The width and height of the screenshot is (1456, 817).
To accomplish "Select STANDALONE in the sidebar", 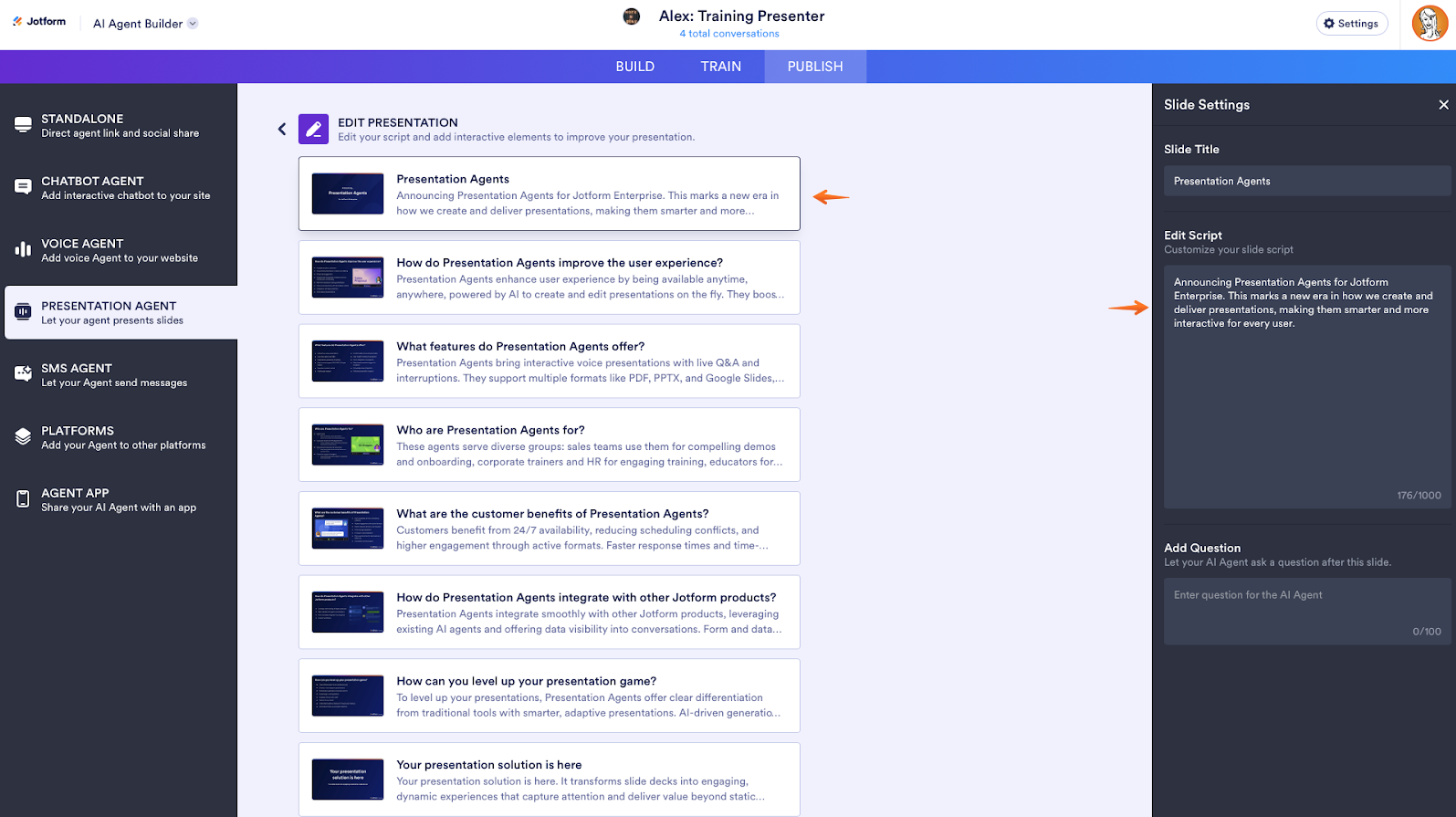I will coord(119,125).
